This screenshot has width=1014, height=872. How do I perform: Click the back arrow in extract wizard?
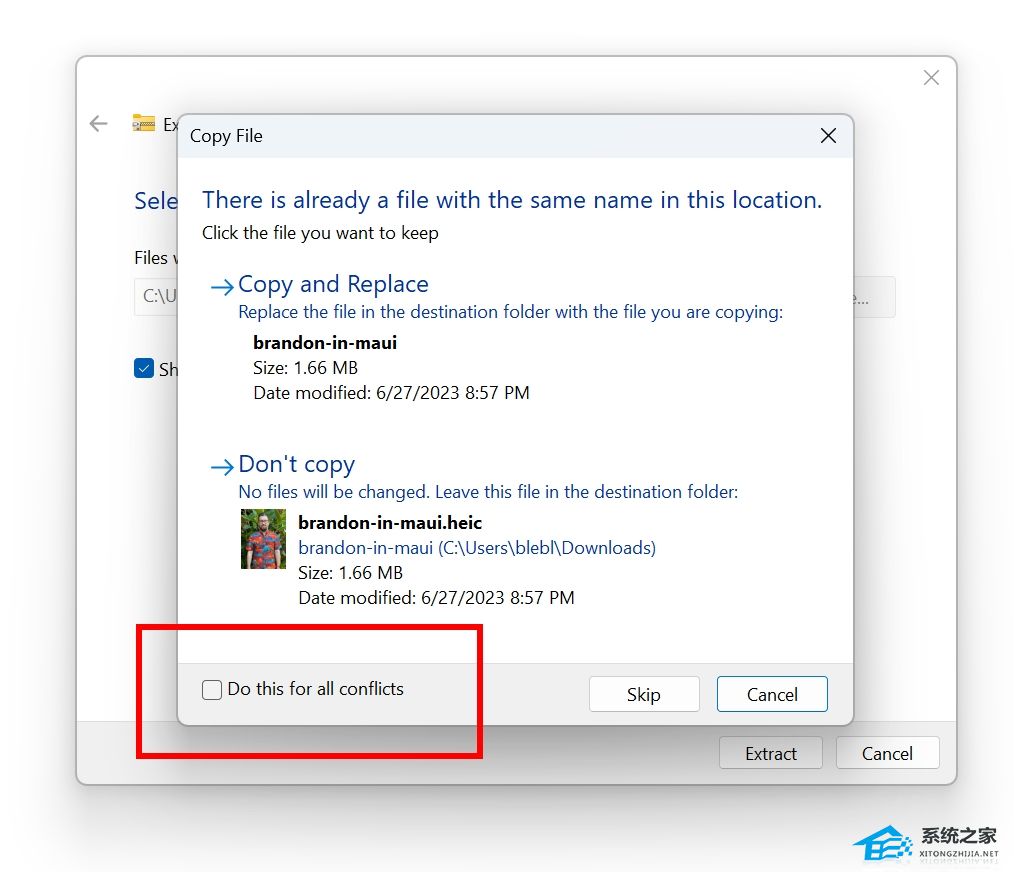click(x=98, y=124)
